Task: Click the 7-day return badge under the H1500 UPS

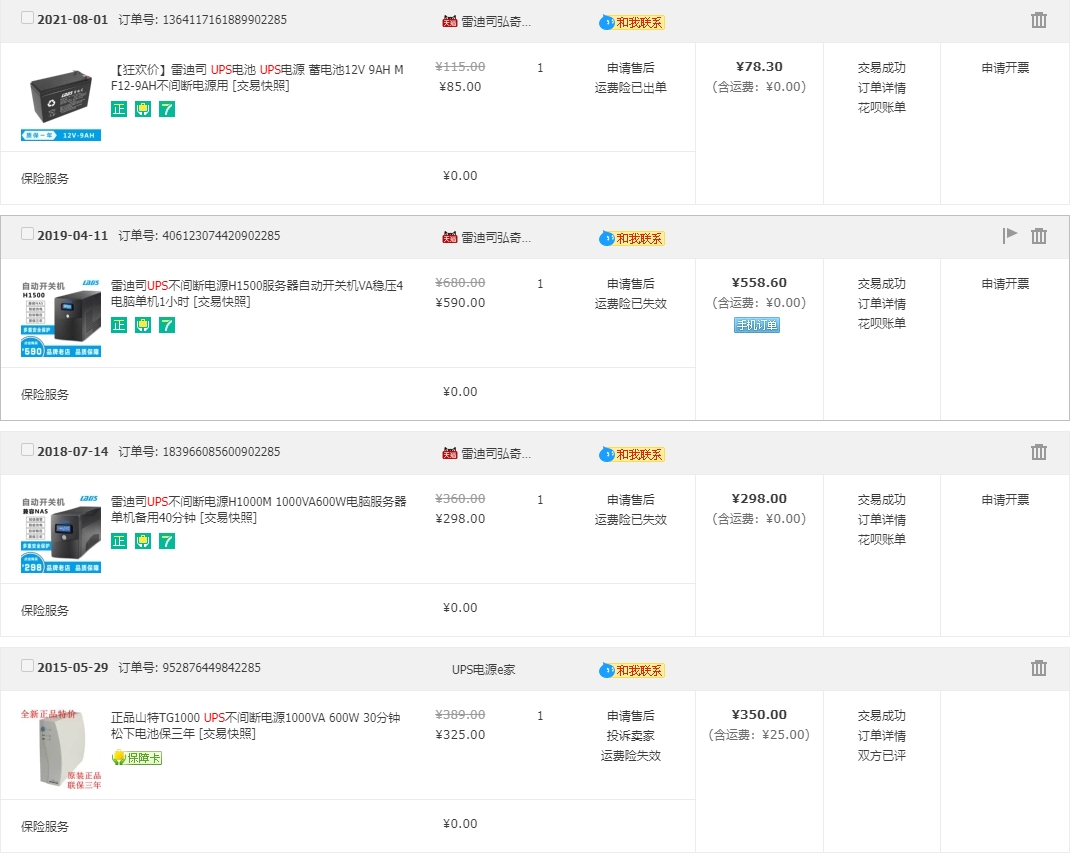Action: tap(167, 325)
